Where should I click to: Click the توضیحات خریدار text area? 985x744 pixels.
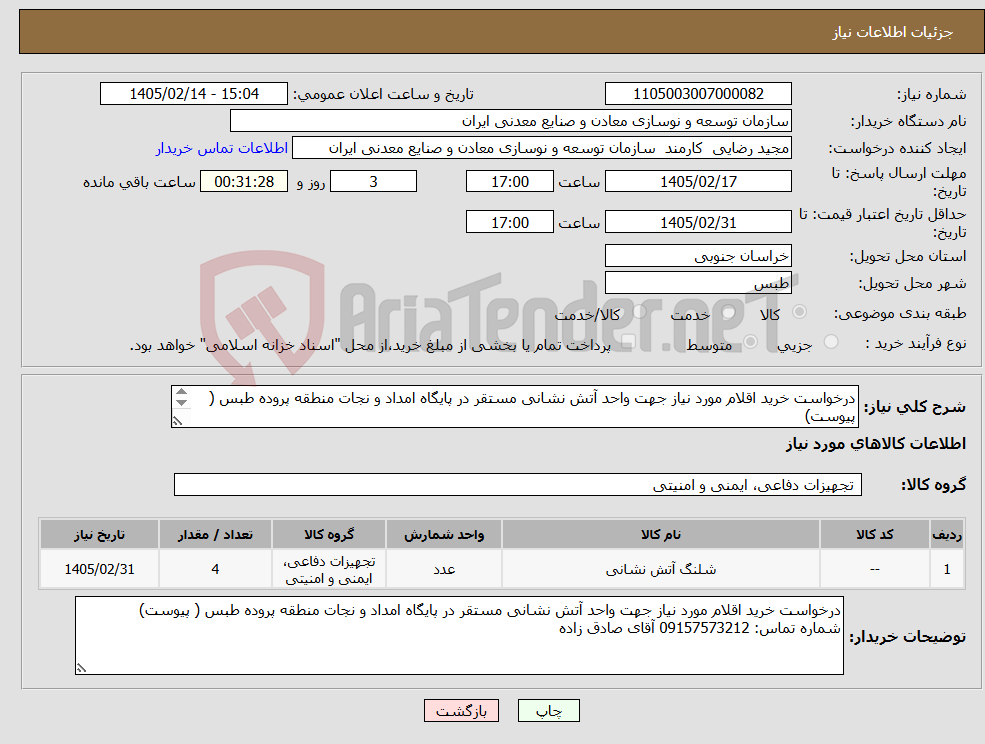coord(459,635)
